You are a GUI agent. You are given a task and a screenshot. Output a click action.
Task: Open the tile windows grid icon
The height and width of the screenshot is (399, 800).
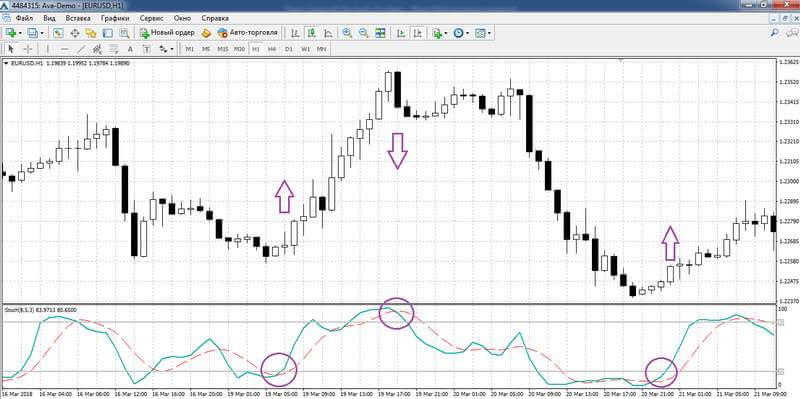click(x=380, y=33)
